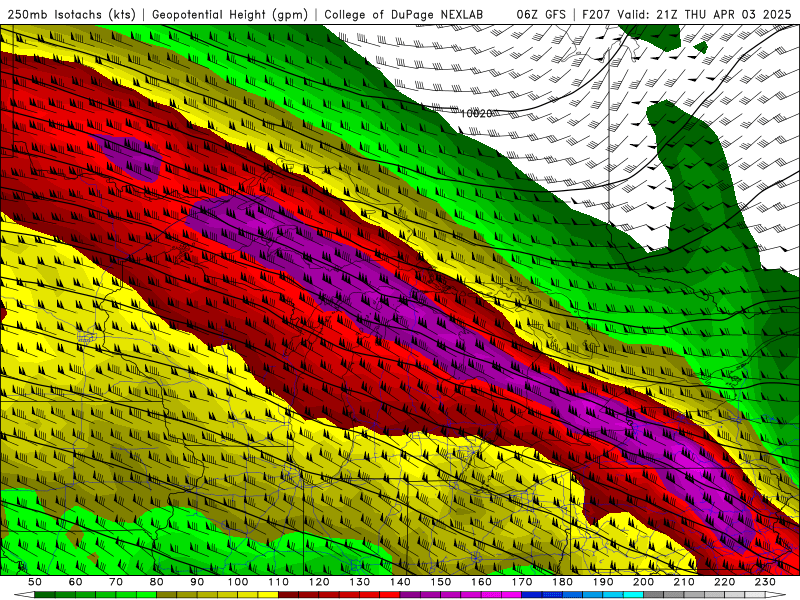Click the 80 value on the legend scale
800x600 pixels.
coord(157,582)
